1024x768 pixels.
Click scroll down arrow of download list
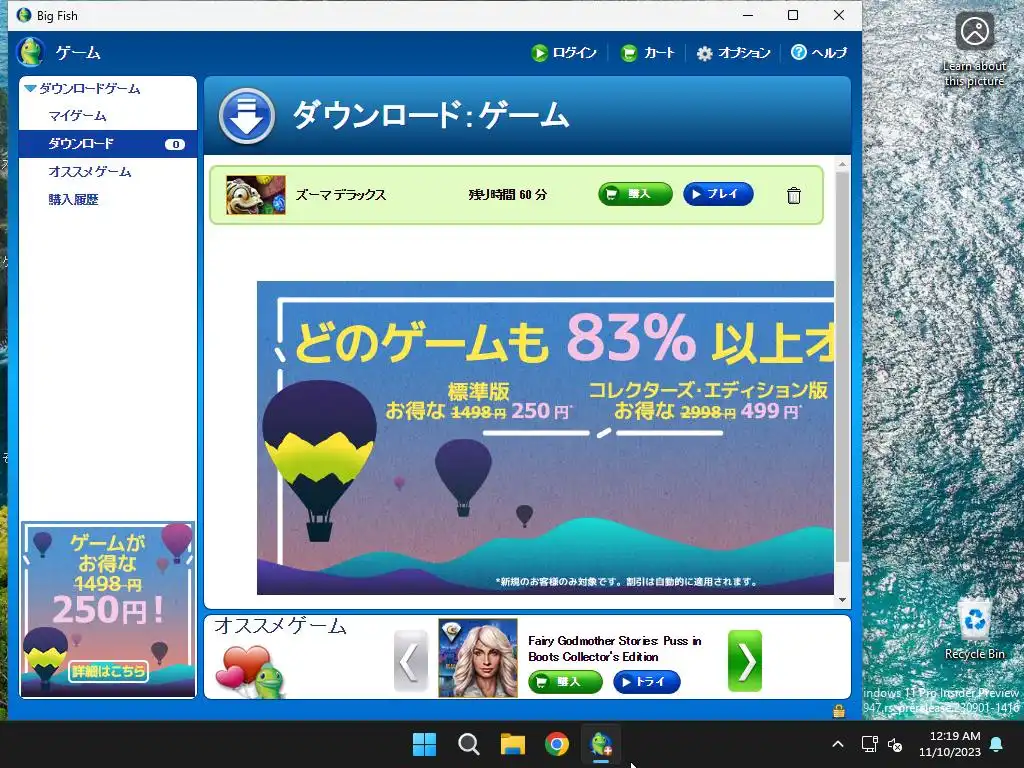[842, 600]
